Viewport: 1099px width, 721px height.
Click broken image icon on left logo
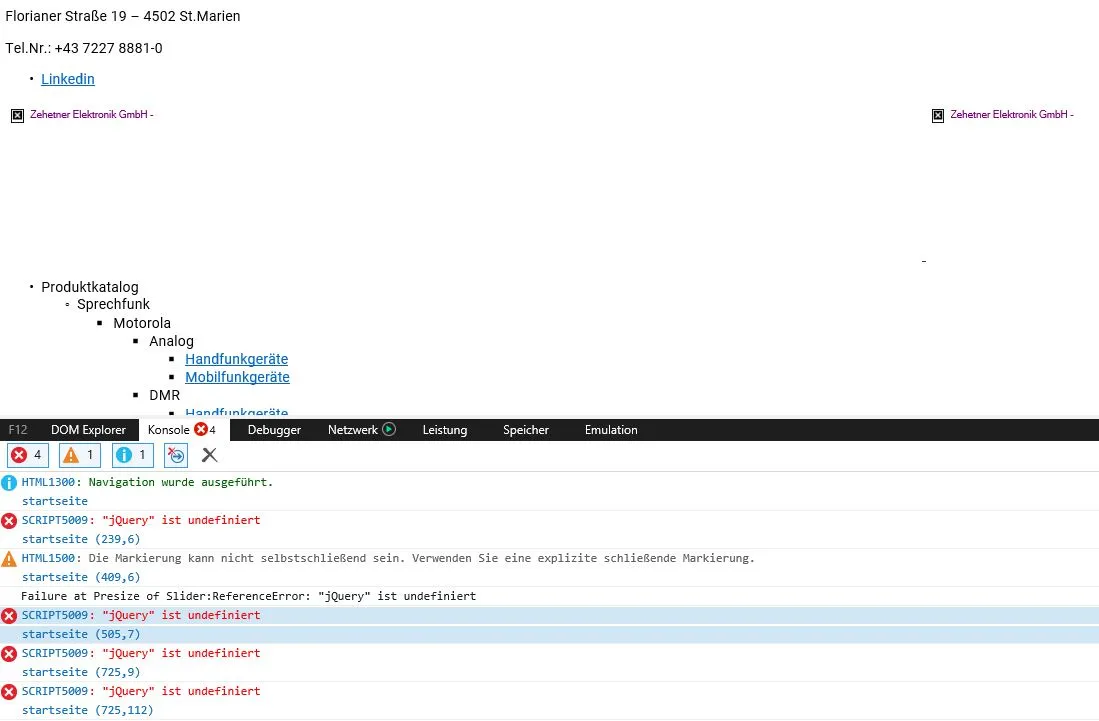[18, 116]
